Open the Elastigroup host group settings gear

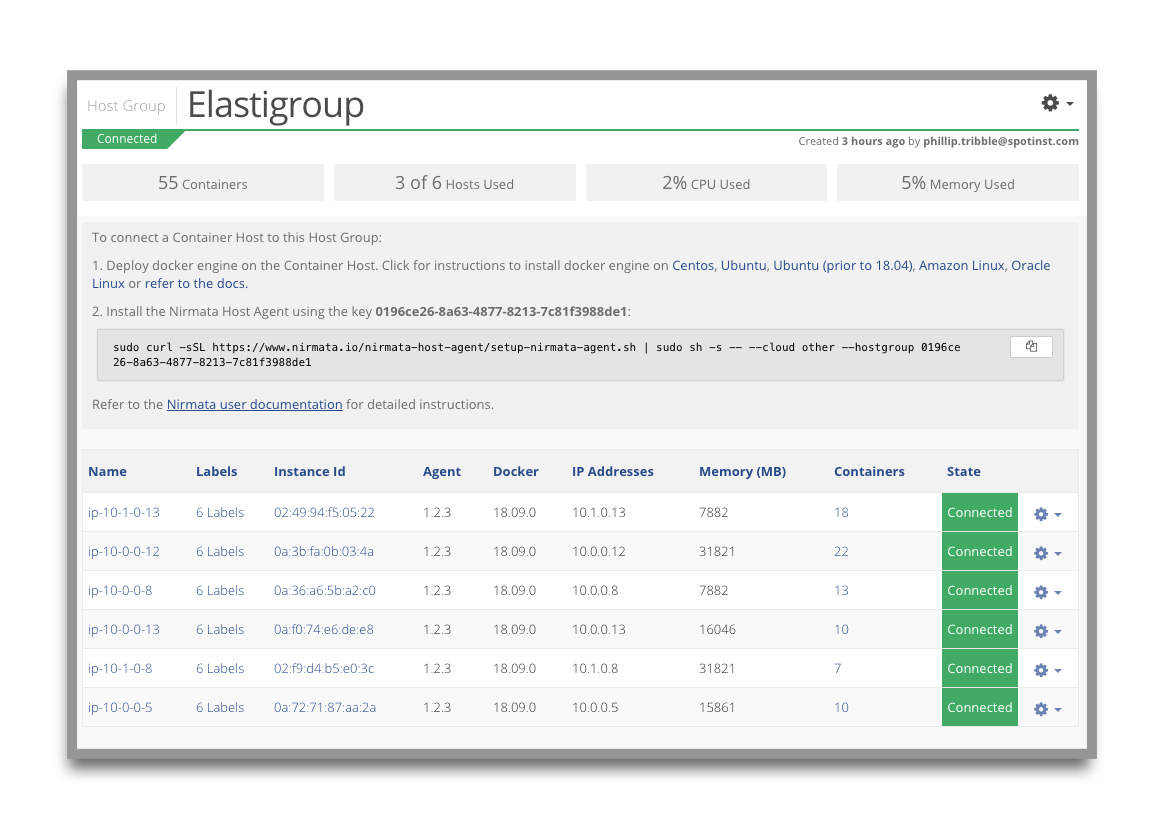tap(1057, 103)
